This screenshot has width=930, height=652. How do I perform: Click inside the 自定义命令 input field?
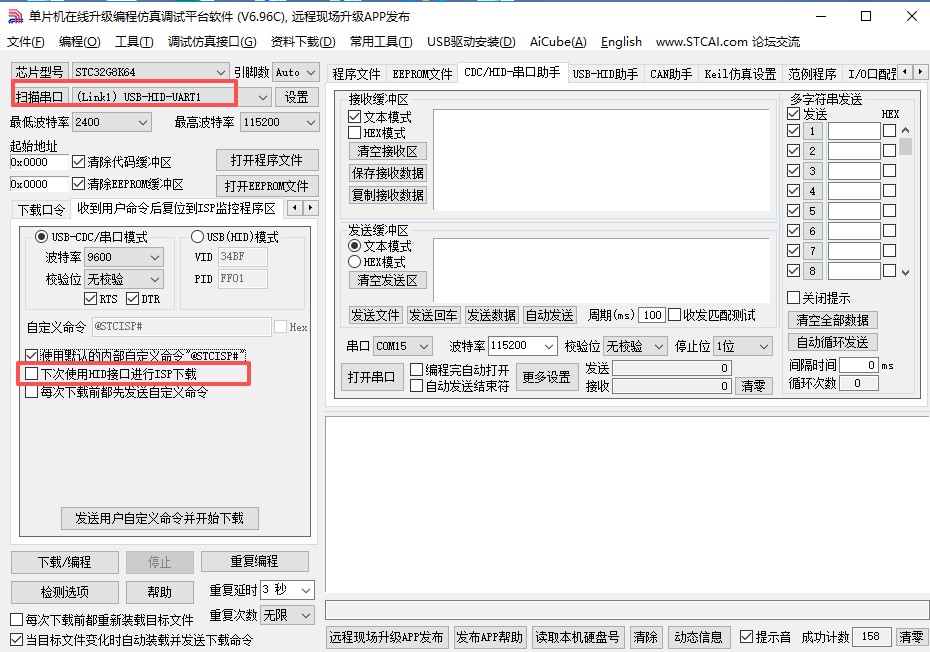(x=180, y=327)
